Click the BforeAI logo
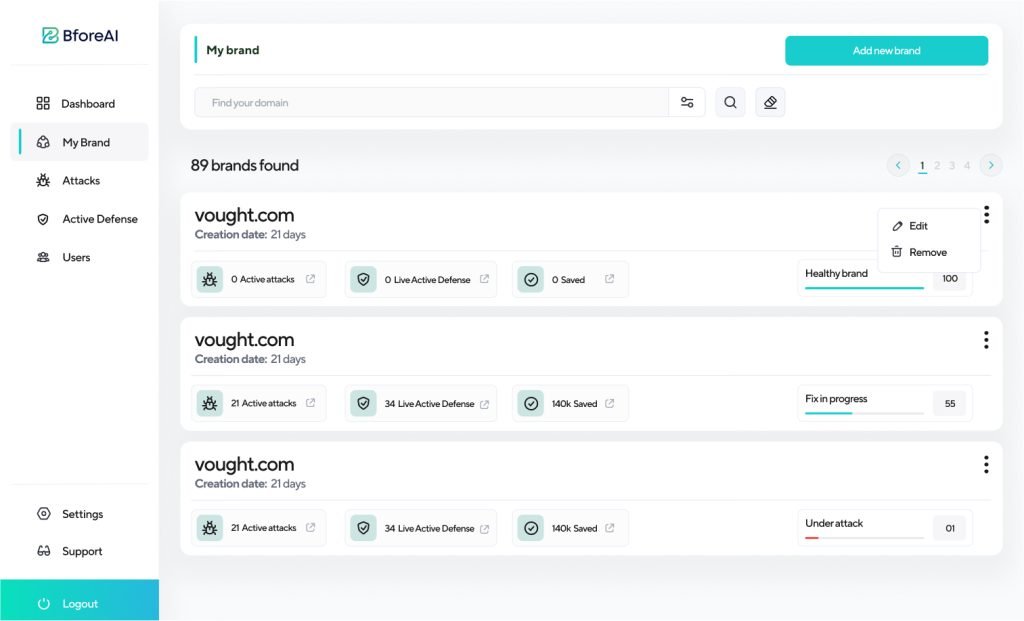The image size is (1024, 621). (x=80, y=36)
